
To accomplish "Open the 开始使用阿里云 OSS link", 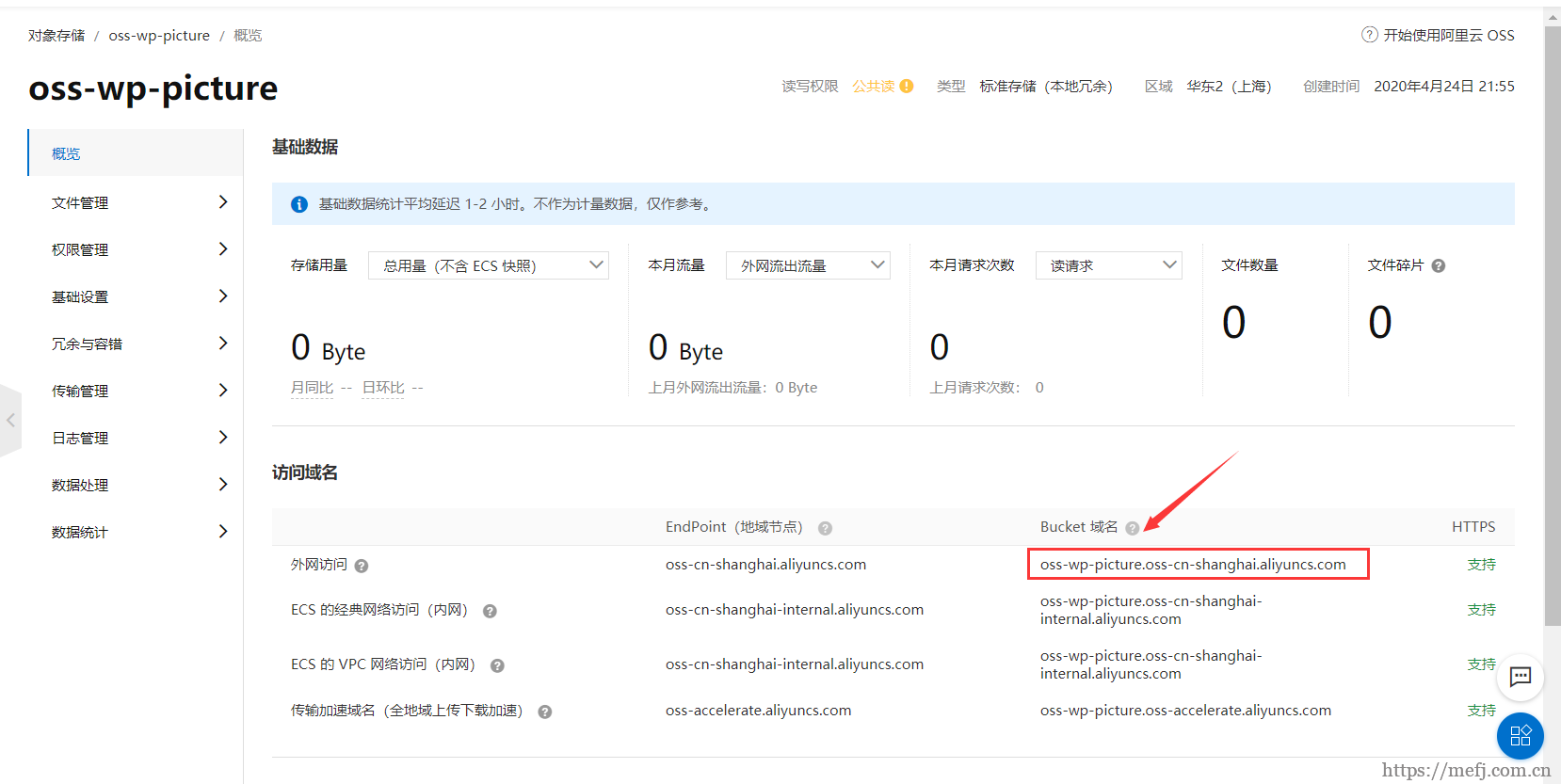I will click(x=1449, y=35).
